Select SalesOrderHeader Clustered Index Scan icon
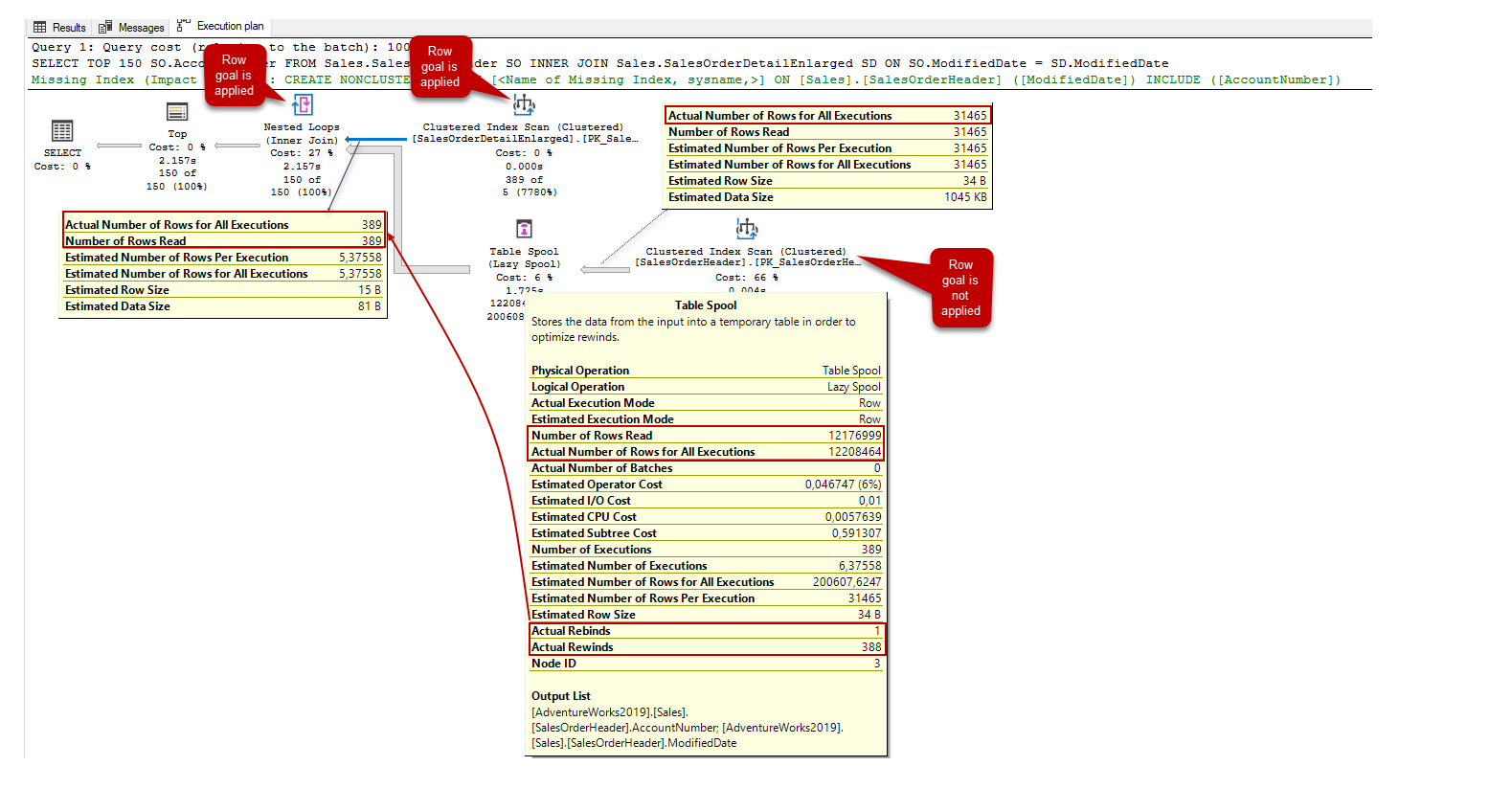Screen dimensions: 1512x789 pos(746,229)
